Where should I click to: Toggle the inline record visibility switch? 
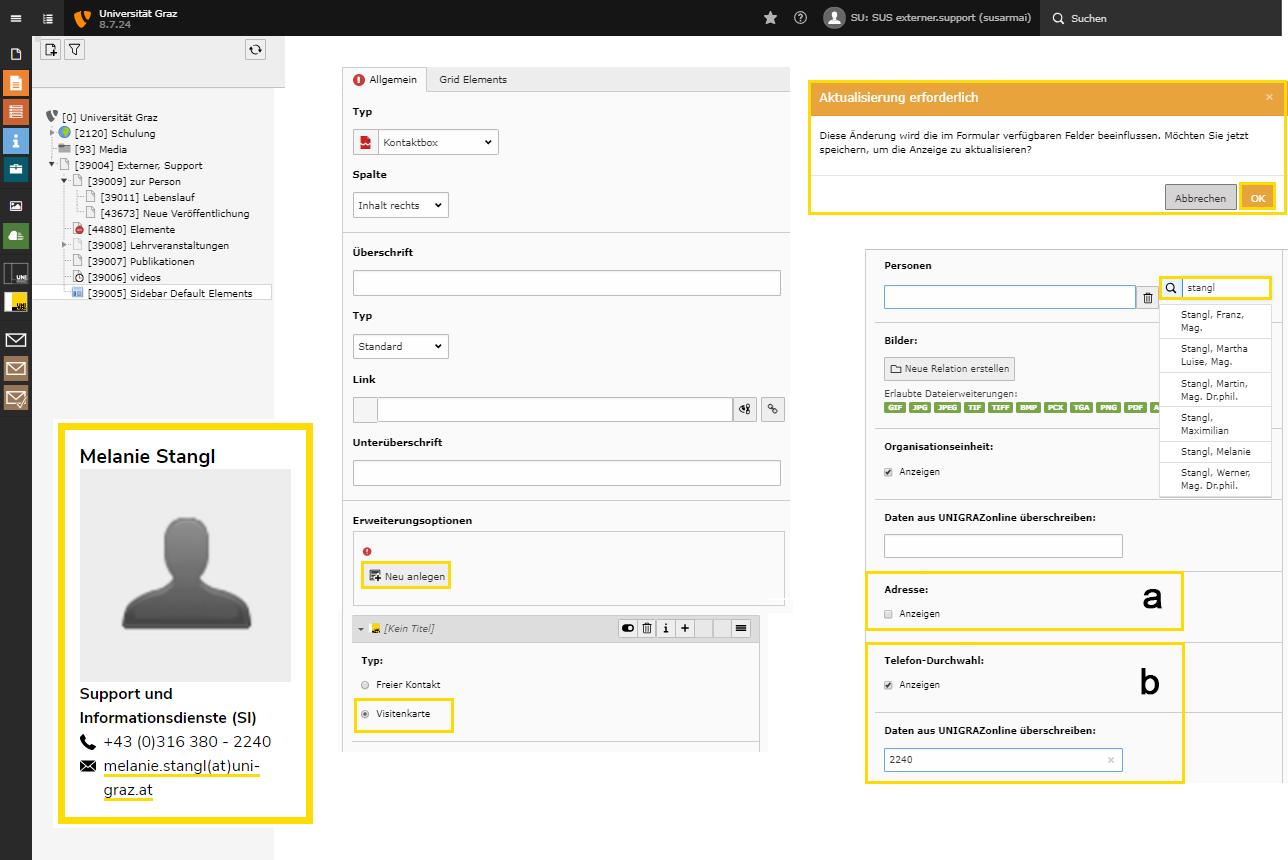(628, 628)
